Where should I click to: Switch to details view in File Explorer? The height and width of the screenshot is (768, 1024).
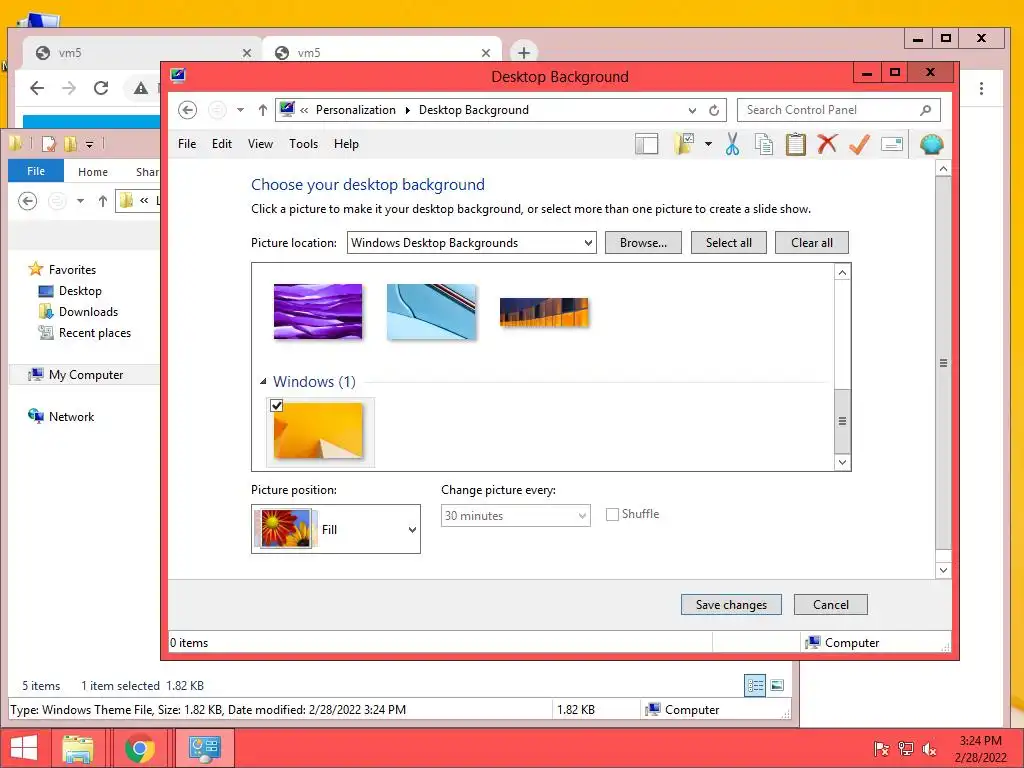(x=755, y=685)
